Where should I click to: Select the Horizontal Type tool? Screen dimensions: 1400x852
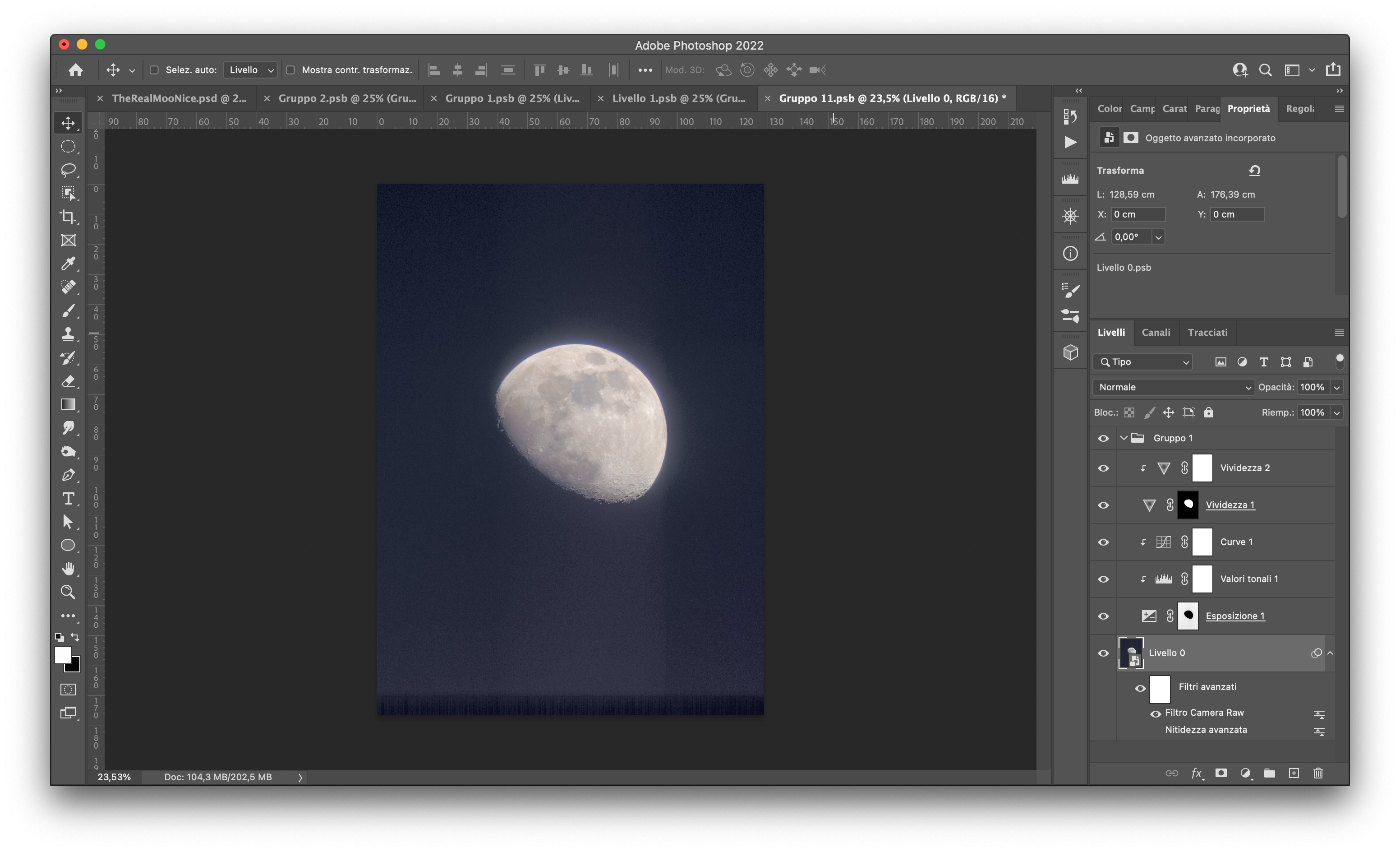pos(68,499)
